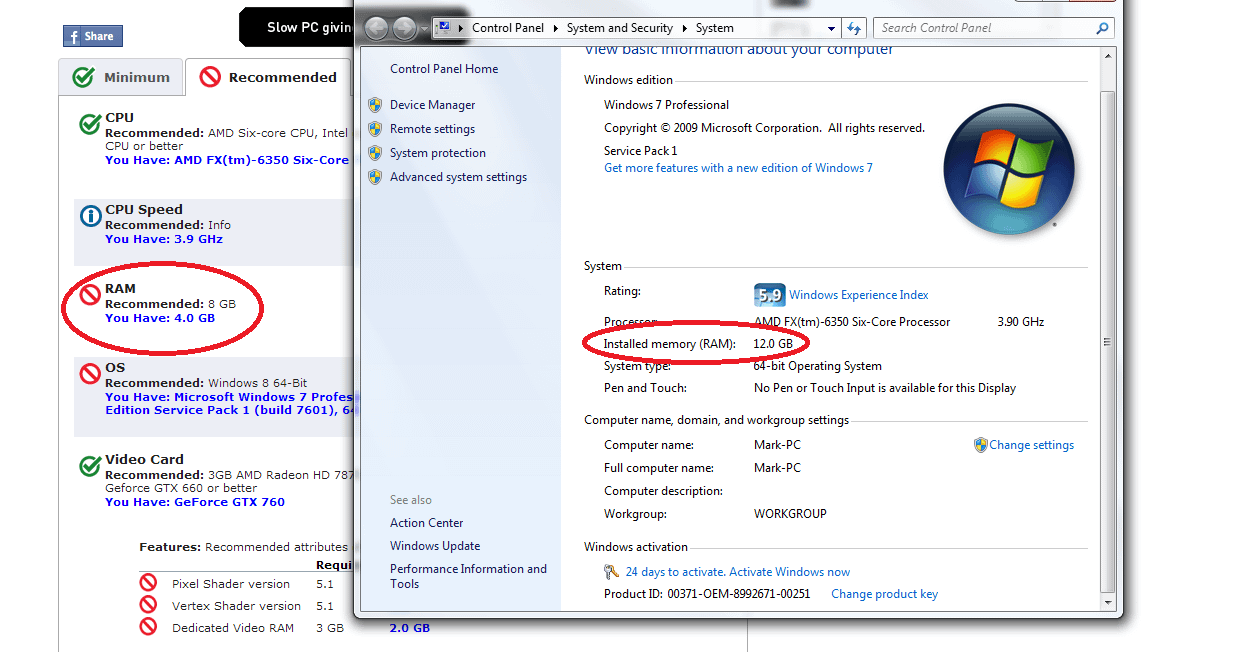Open System protection
This screenshot has width=1243, height=652.
click(x=438, y=153)
